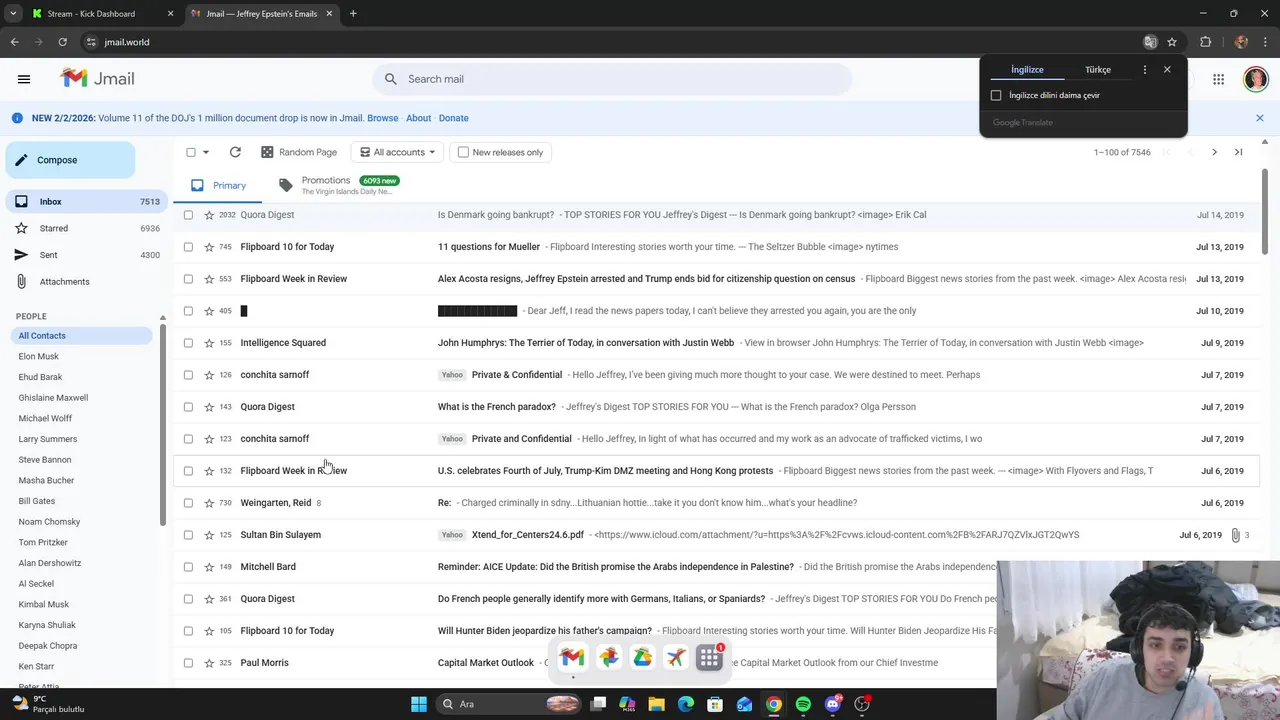
Task: Open the apps grid in floating dock
Action: click(x=710, y=657)
